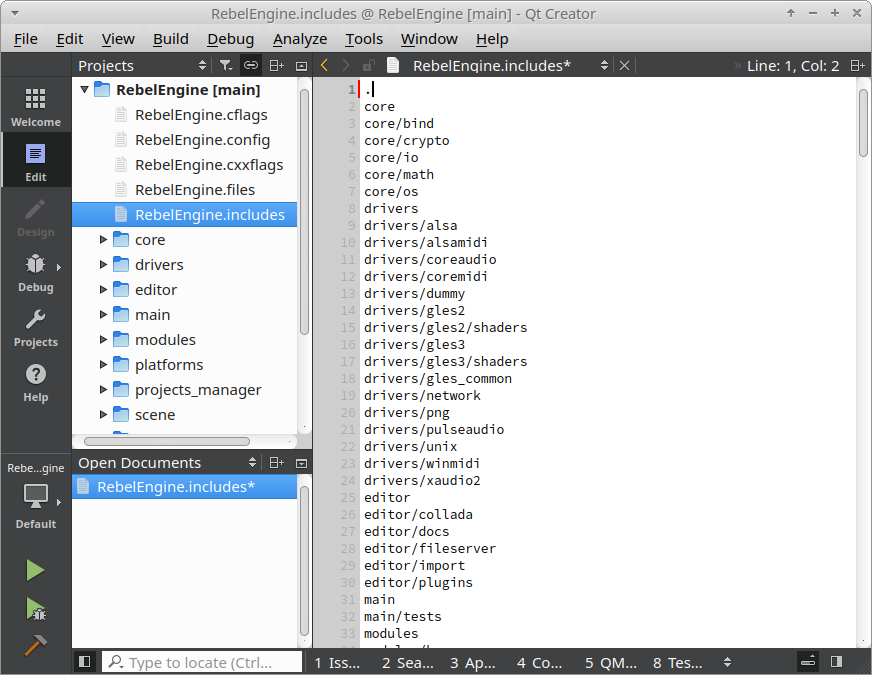Switch to Edit mode

point(36,161)
